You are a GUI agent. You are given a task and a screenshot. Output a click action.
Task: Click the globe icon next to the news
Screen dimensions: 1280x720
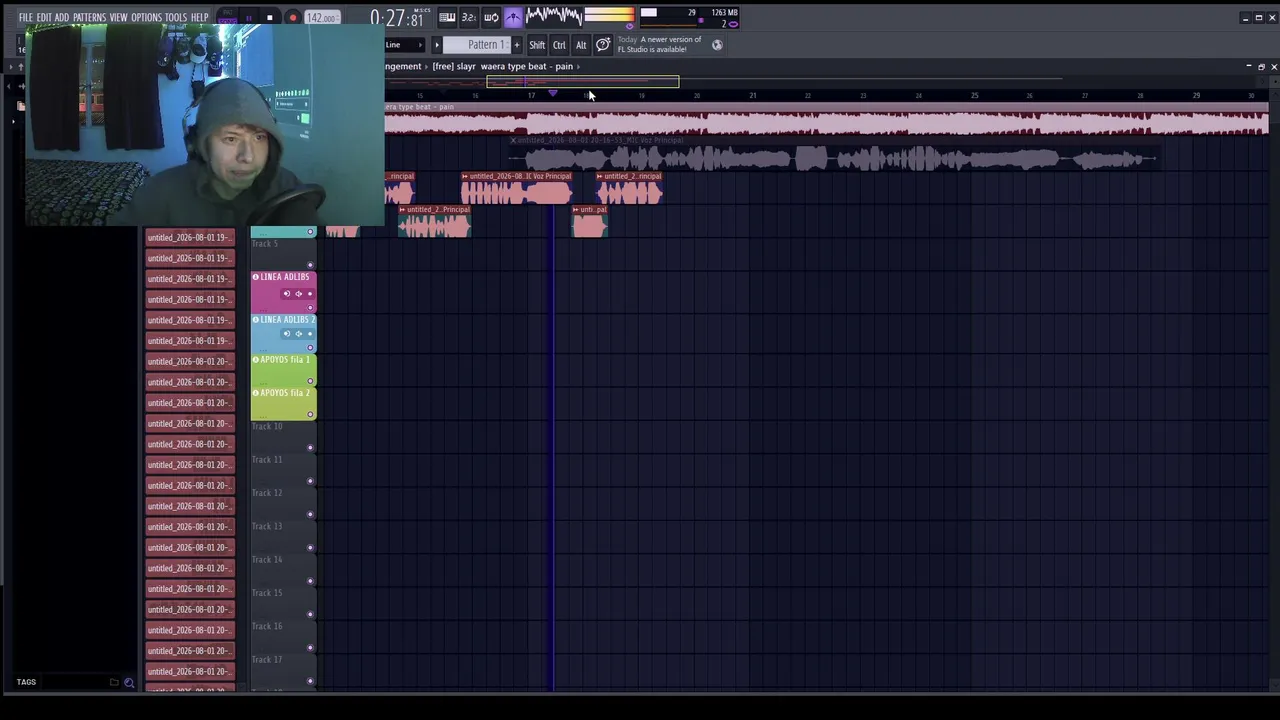717,45
